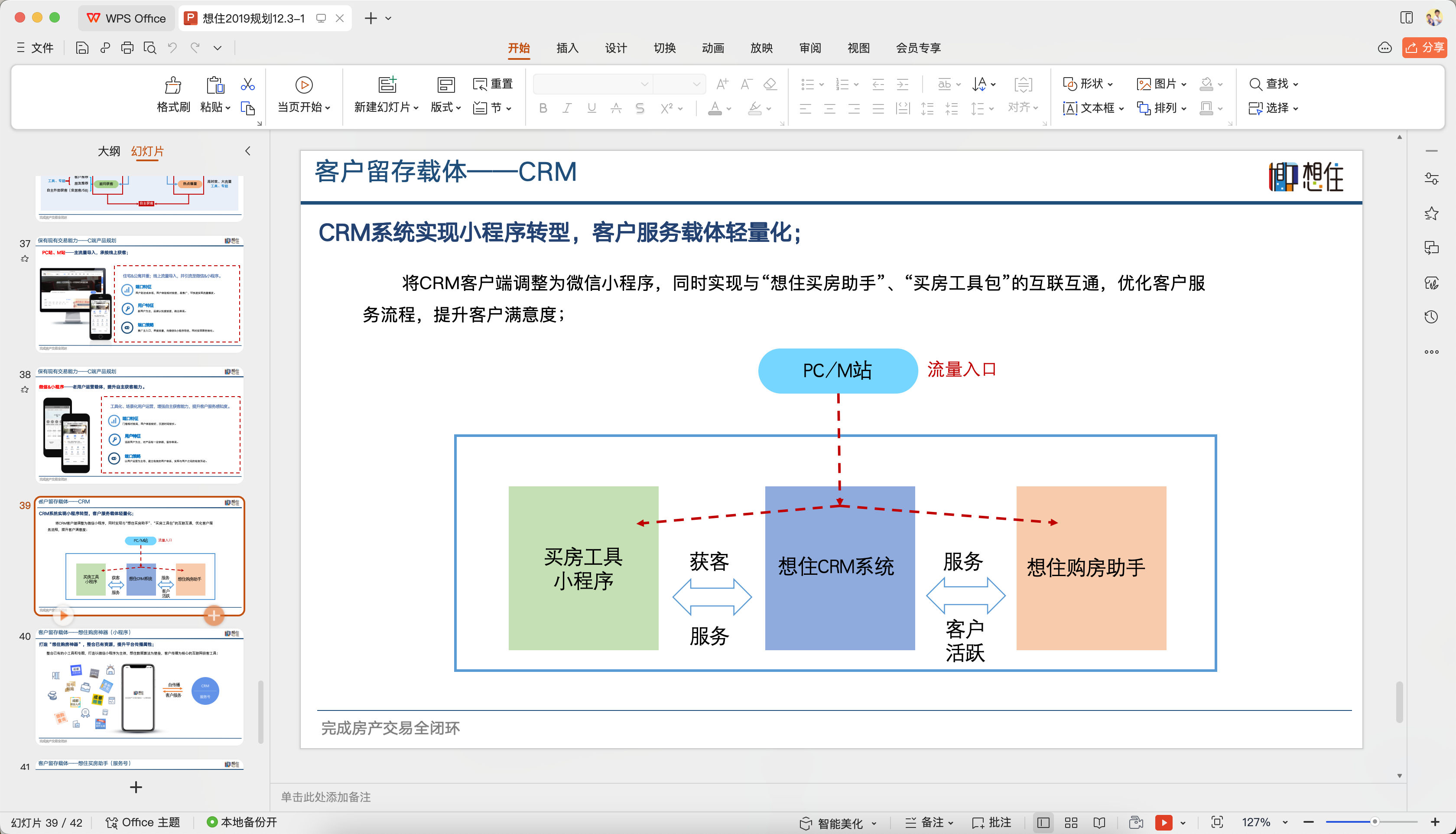The image size is (1456, 834).
Task: Click the Reset (重置) button
Action: tap(493, 84)
